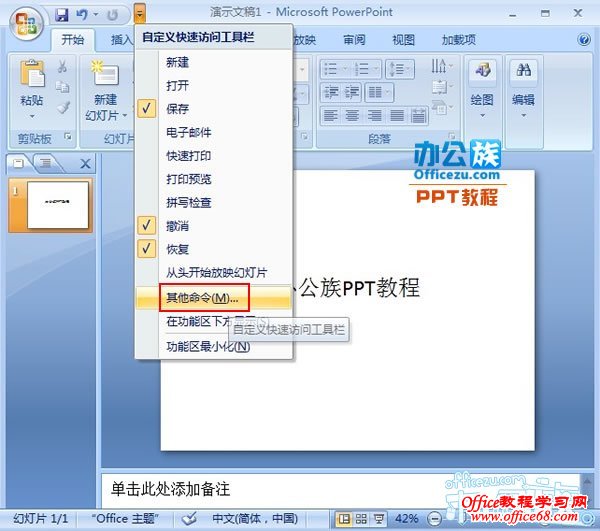The height and width of the screenshot is (531, 600).
Task: Uncheck 撤消 in the quick access menu
Action: (x=214, y=226)
